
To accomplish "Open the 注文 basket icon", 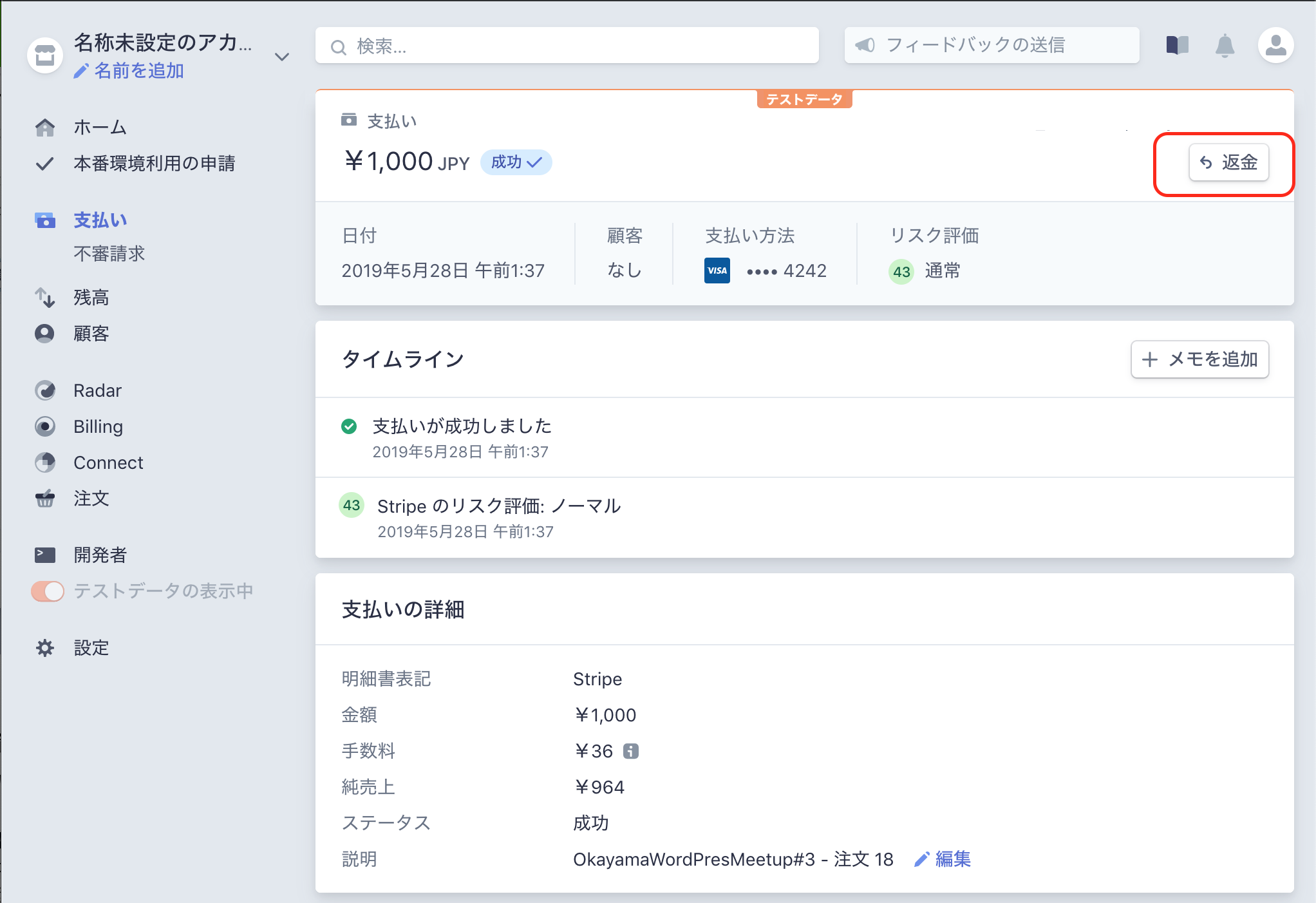I will 45,499.
